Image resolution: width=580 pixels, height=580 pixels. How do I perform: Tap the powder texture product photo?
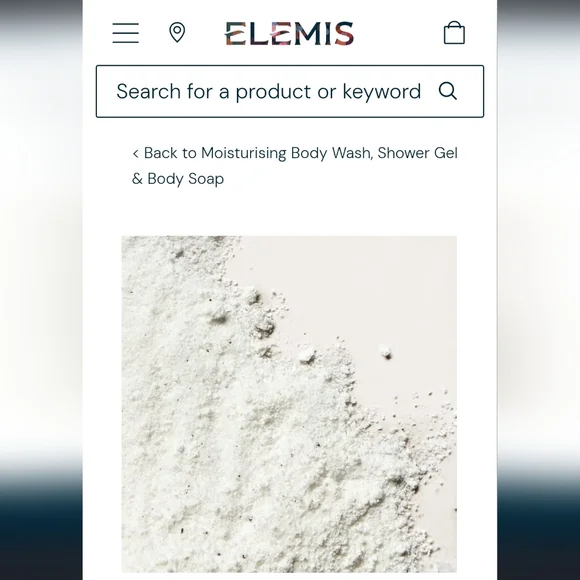point(289,404)
